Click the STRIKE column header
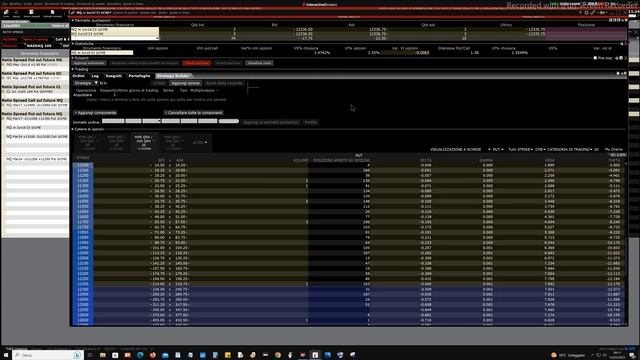The width and height of the screenshot is (640, 360). pos(83,158)
